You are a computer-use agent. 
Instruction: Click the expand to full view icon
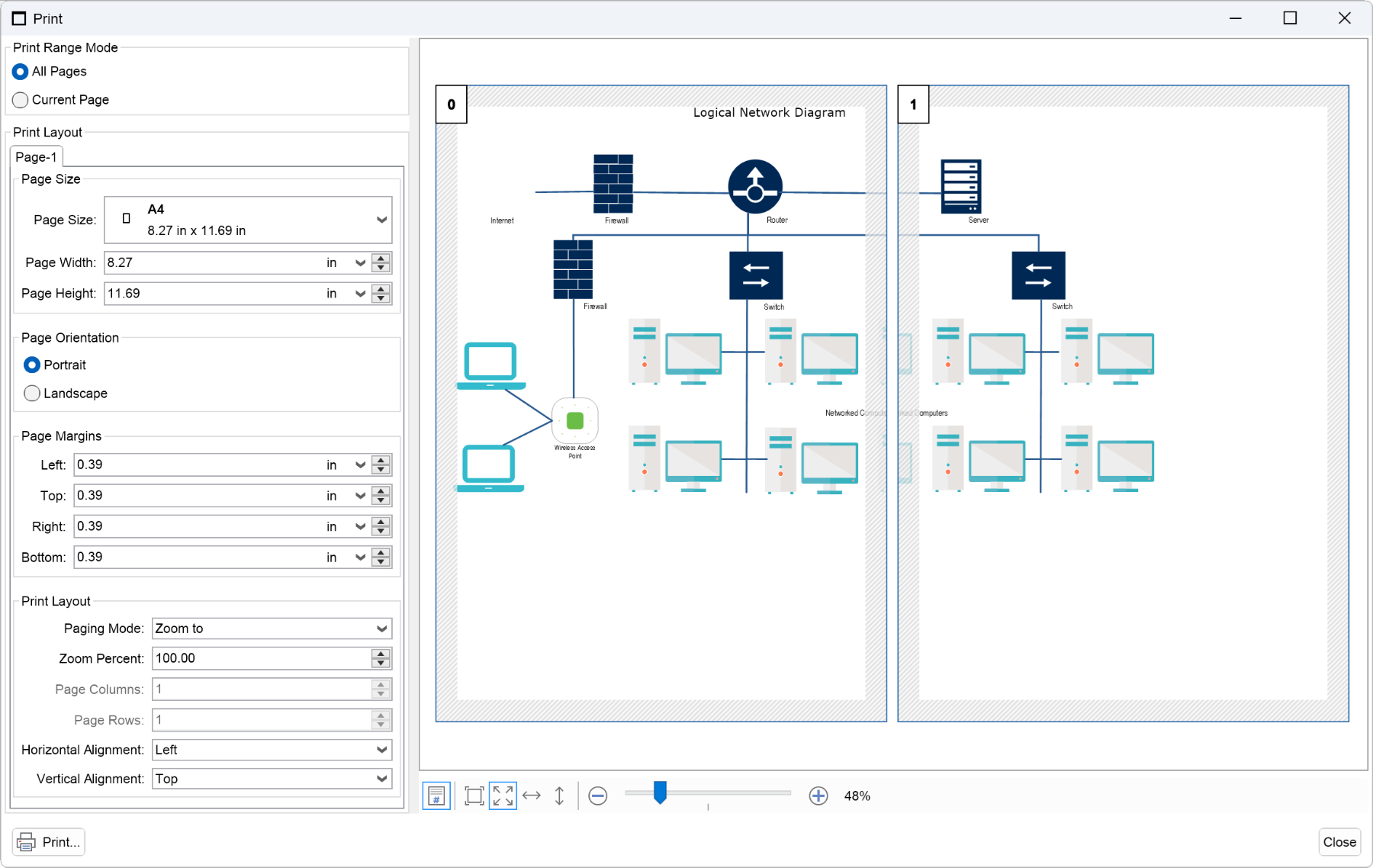coord(503,796)
